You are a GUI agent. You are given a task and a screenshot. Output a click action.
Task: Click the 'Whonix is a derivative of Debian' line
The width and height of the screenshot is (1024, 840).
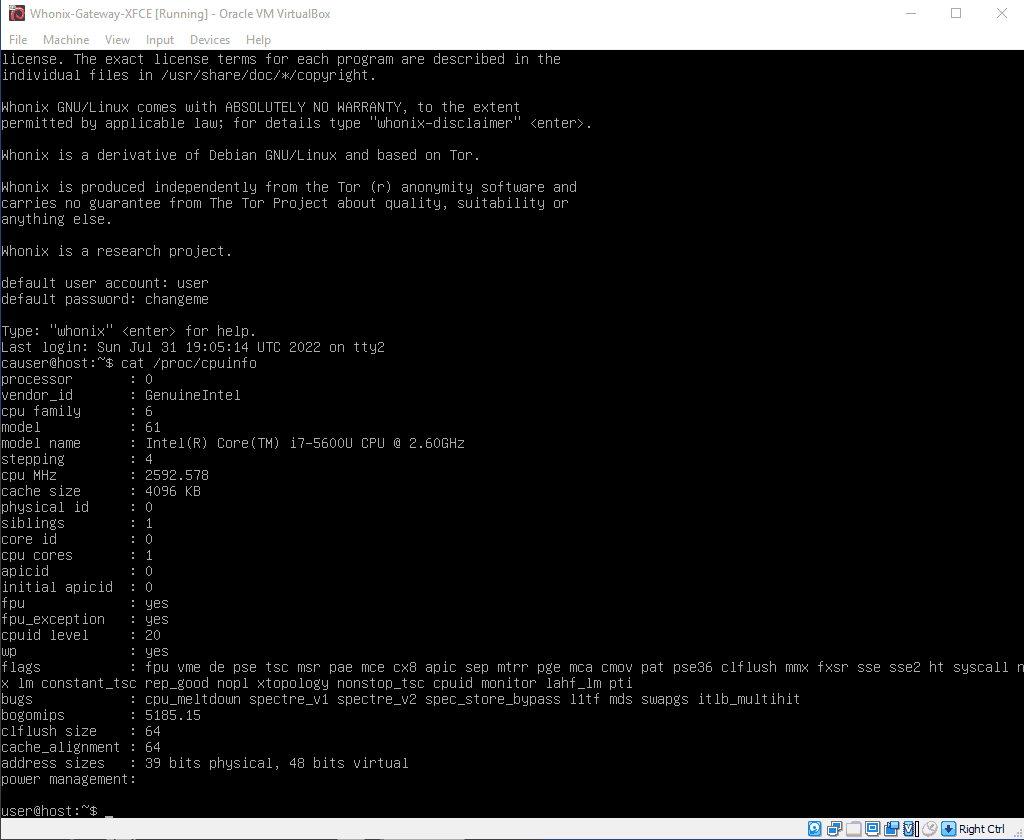(240, 155)
